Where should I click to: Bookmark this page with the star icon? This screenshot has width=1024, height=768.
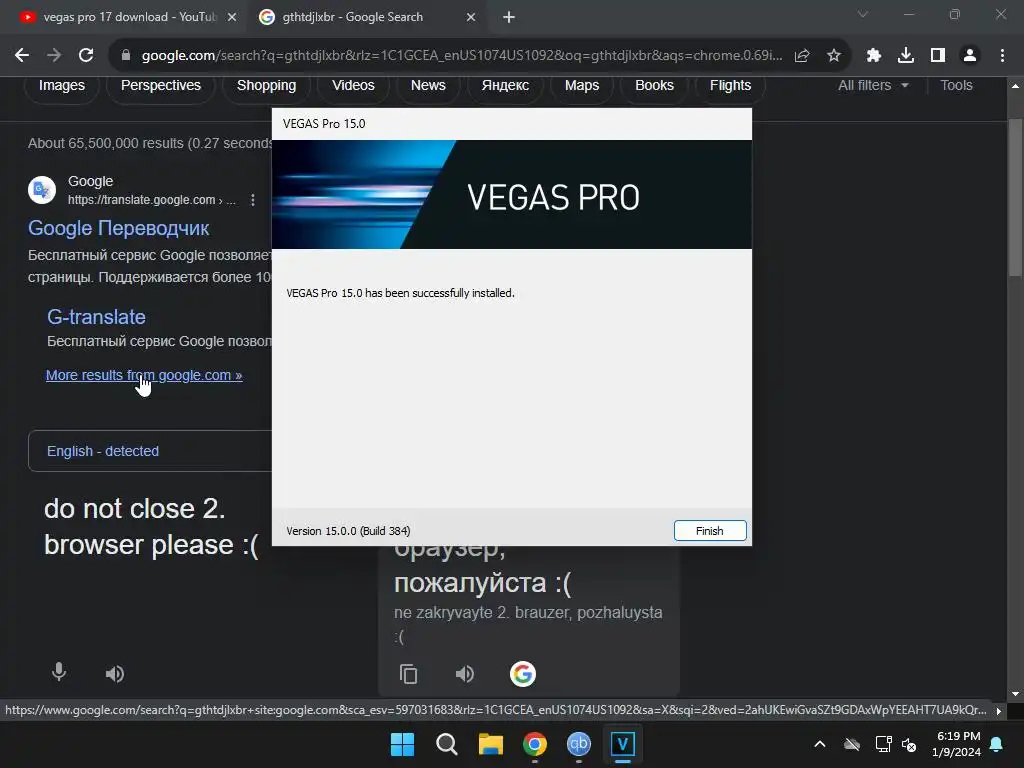click(x=834, y=56)
